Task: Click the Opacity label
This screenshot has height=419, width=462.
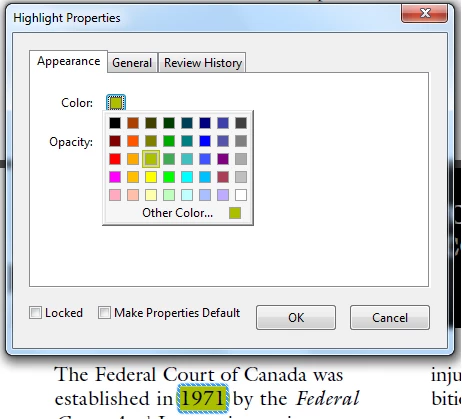Action: (71, 142)
